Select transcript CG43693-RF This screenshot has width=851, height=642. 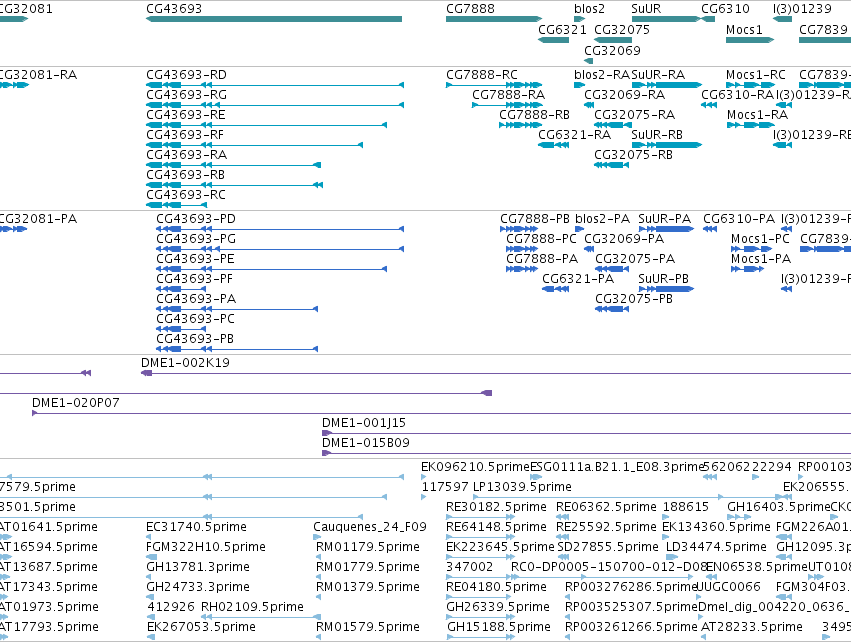coord(185,135)
